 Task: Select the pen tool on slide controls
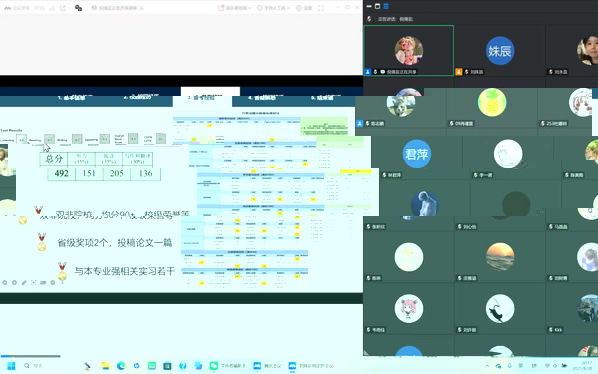[24, 283]
